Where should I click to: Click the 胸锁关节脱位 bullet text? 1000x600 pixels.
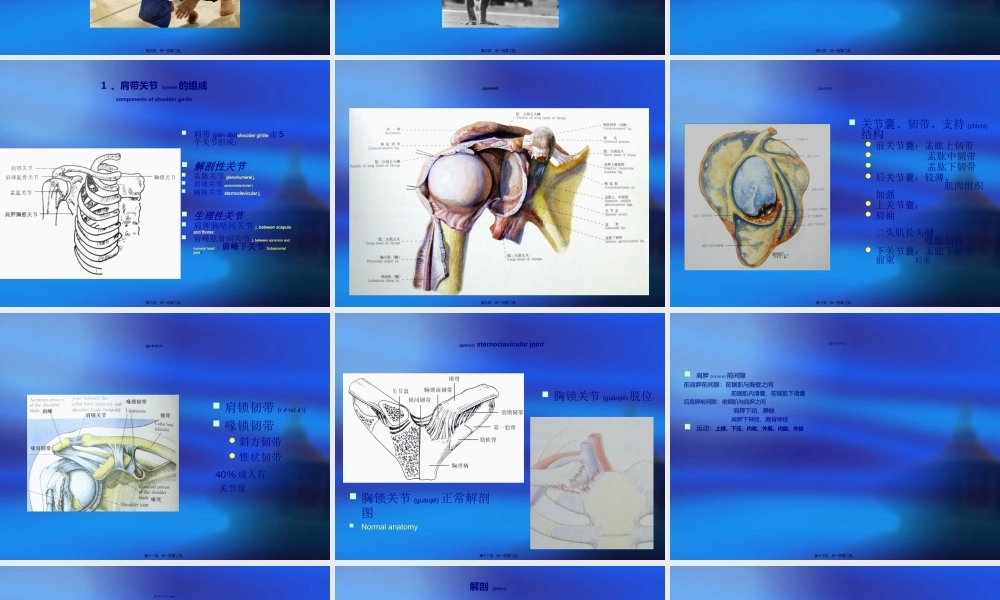click(x=602, y=396)
